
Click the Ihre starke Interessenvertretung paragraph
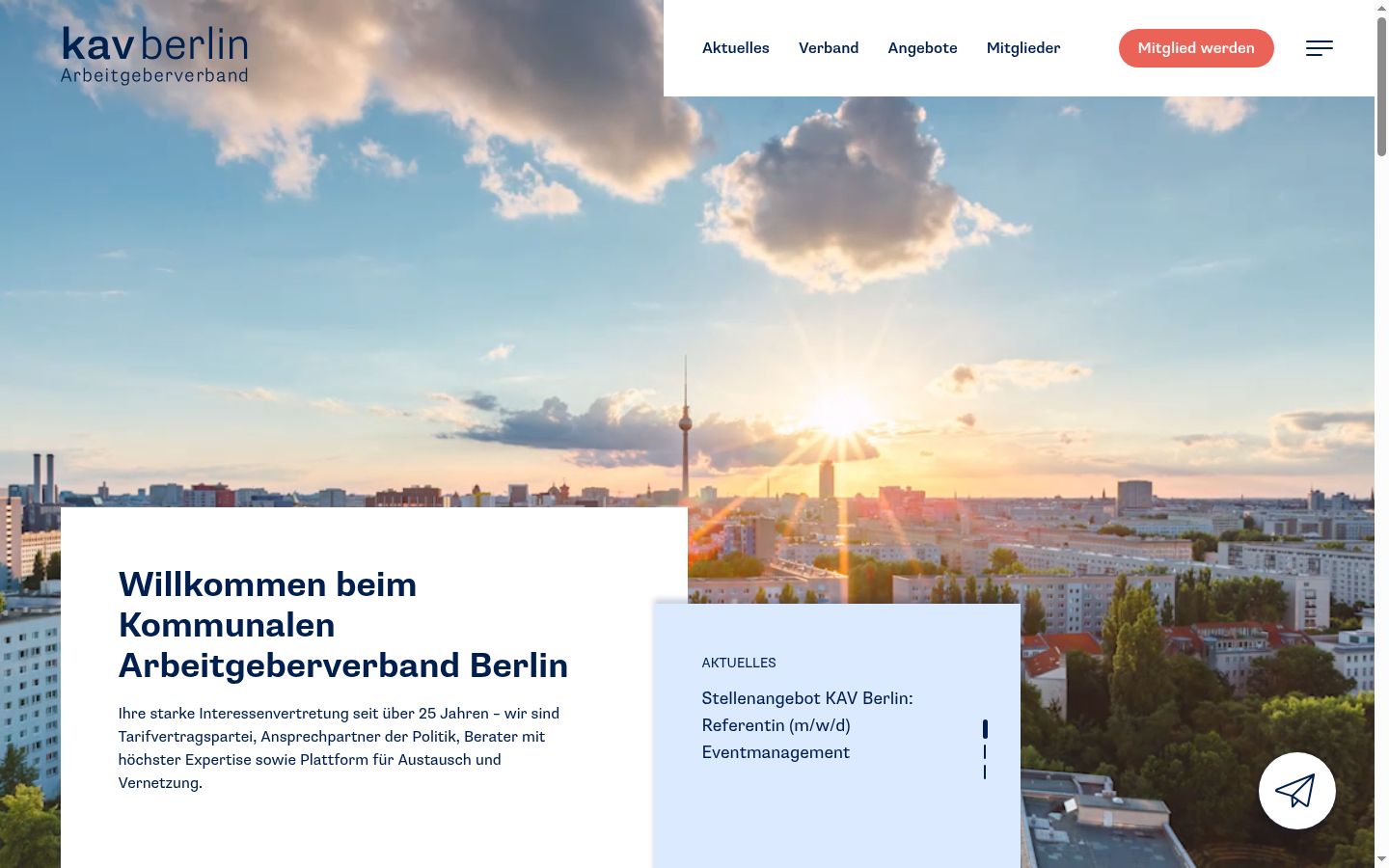click(339, 748)
